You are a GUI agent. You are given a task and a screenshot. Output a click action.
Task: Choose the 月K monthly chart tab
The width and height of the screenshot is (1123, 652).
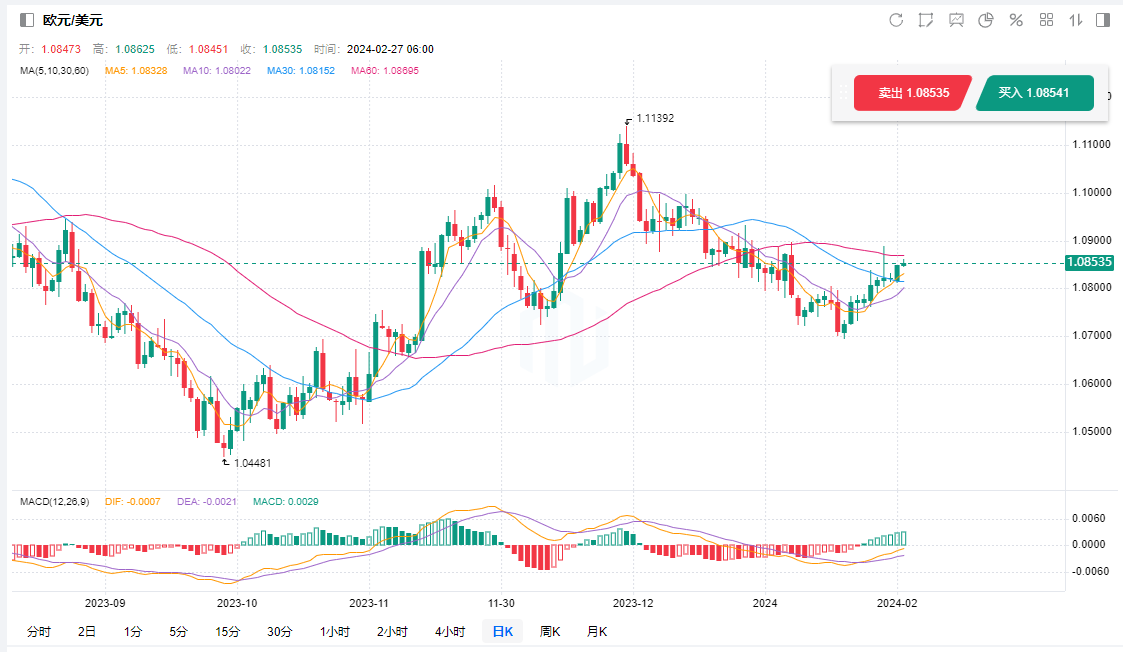click(x=597, y=631)
